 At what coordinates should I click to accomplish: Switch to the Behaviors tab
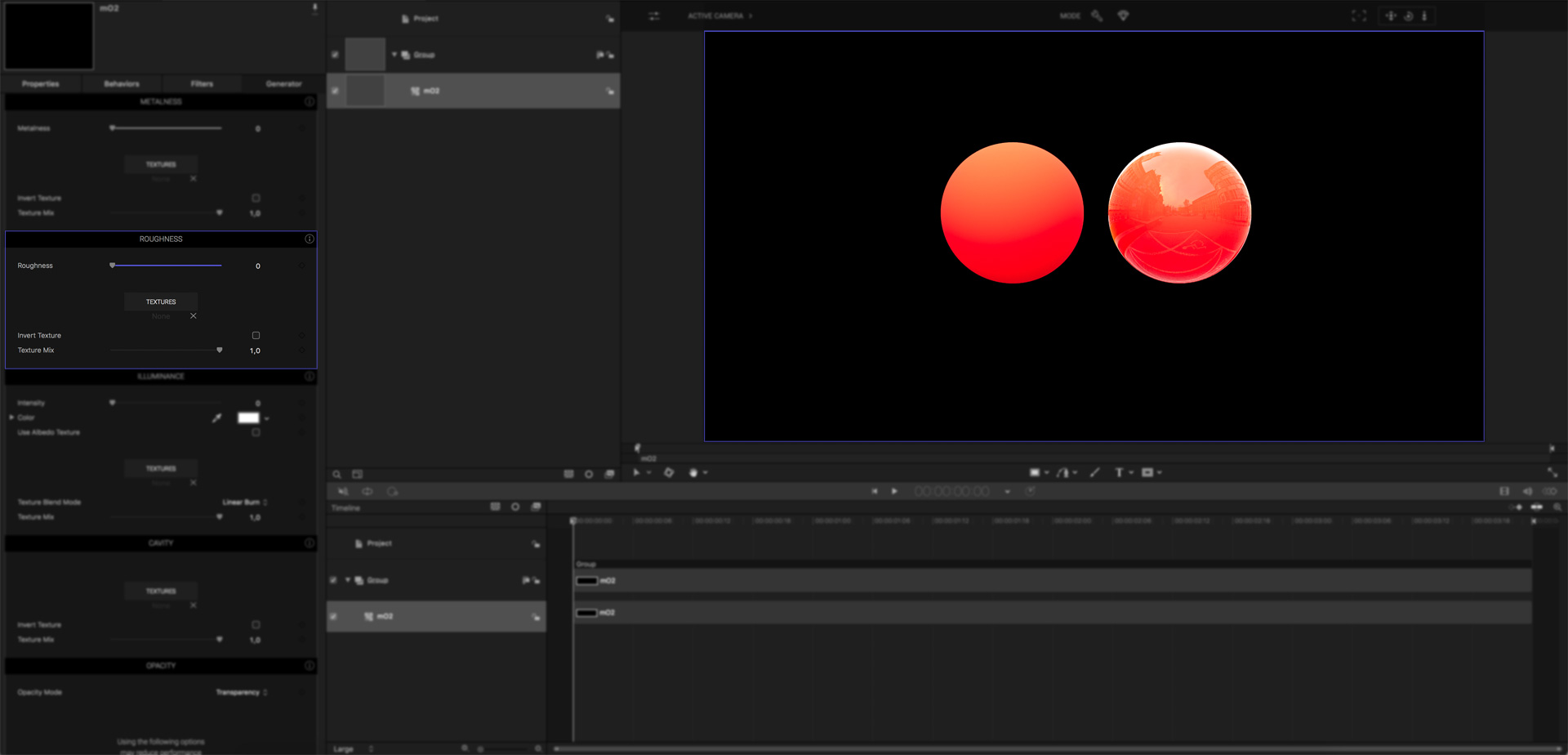point(122,84)
